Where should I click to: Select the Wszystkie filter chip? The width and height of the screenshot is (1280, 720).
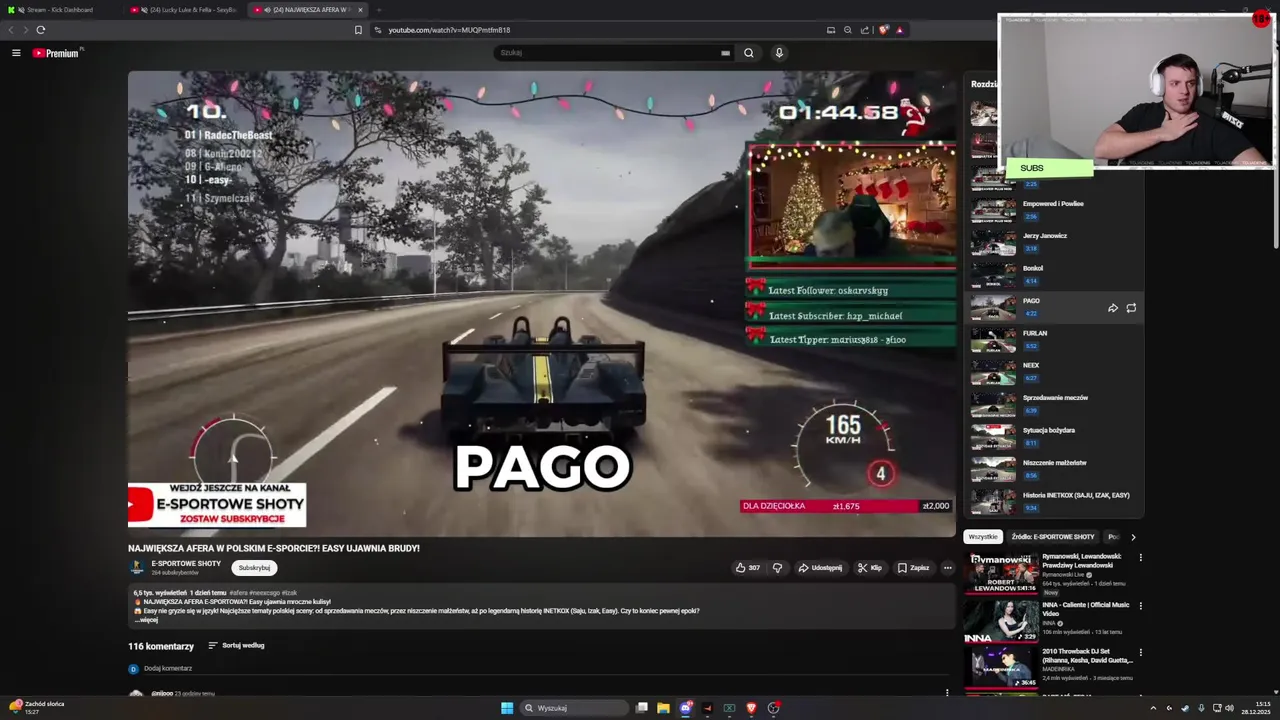[x=982, y=537]
